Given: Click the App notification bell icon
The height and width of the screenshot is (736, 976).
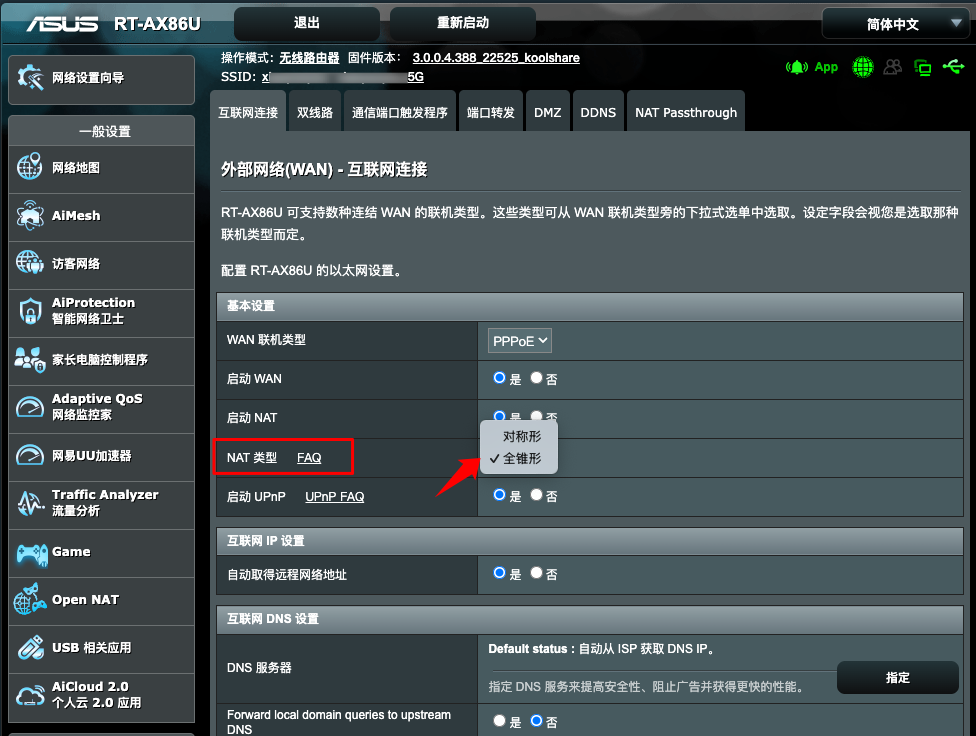Looking at the screenshot, I should coord(797,67).
